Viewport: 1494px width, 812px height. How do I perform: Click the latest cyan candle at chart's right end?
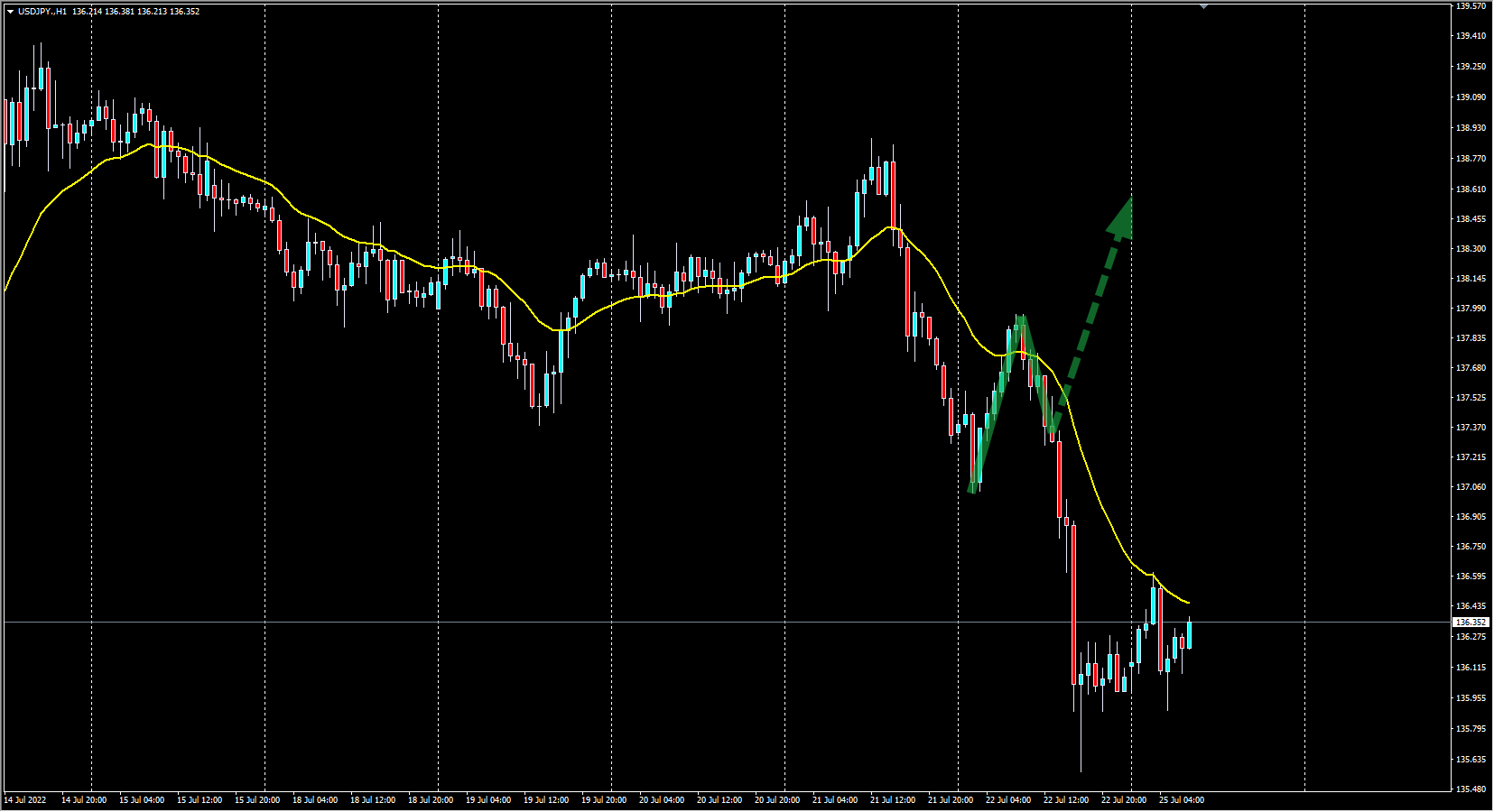point(1189,635)
